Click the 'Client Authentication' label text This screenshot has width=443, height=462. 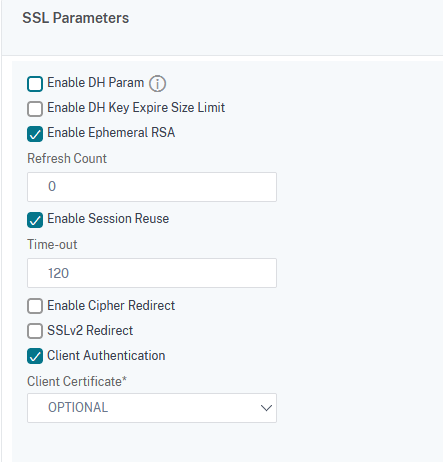click(x=106, y=355)
